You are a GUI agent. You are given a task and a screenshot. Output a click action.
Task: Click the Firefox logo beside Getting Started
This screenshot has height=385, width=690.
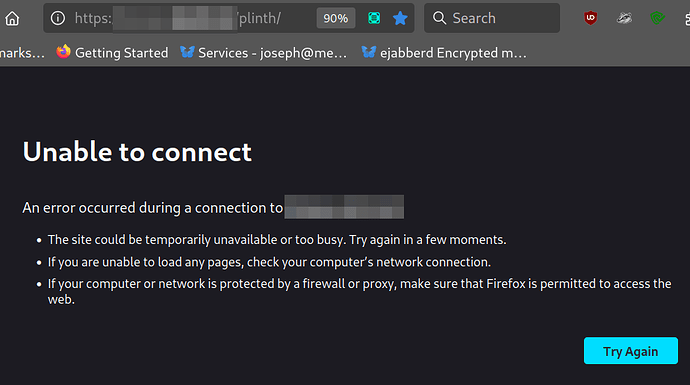click(x=63, y=52)
